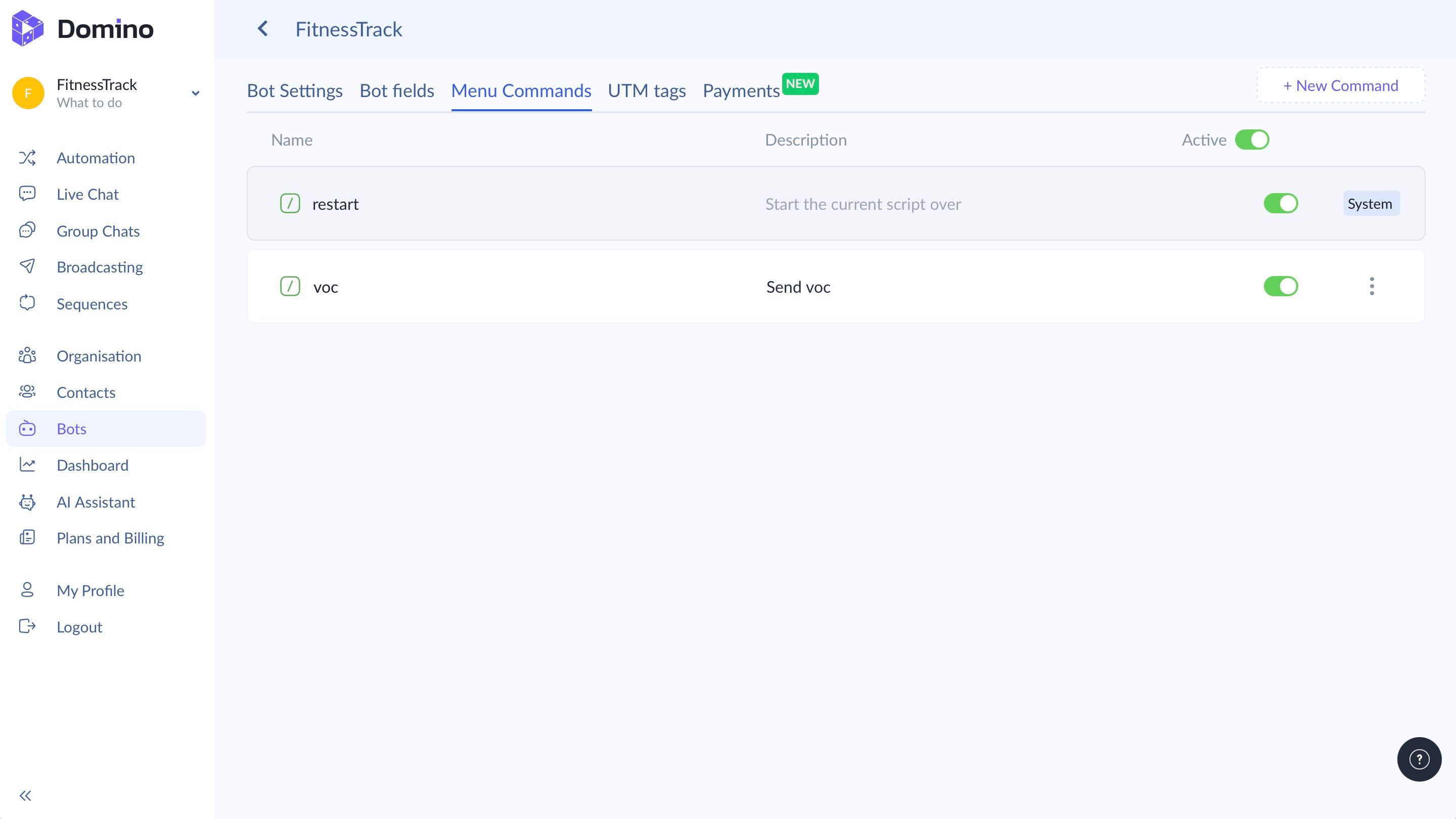The image size is (1456, 819).
Task: Switch to the Bot Settings tab
Action: 294,90
